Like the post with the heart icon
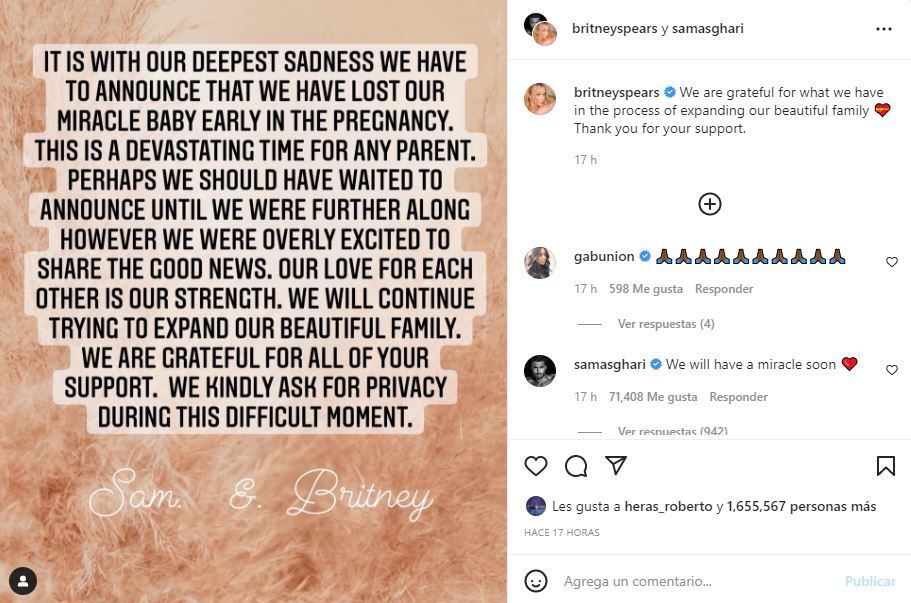Screen dimensions: 911x603 pos(536,466)
